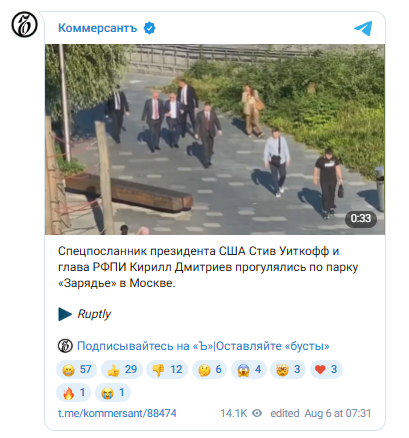Viewport: 409px width, 438px height.
Task: Open the t.me/kommersant/88474 post link
Action: click(117, 413)
